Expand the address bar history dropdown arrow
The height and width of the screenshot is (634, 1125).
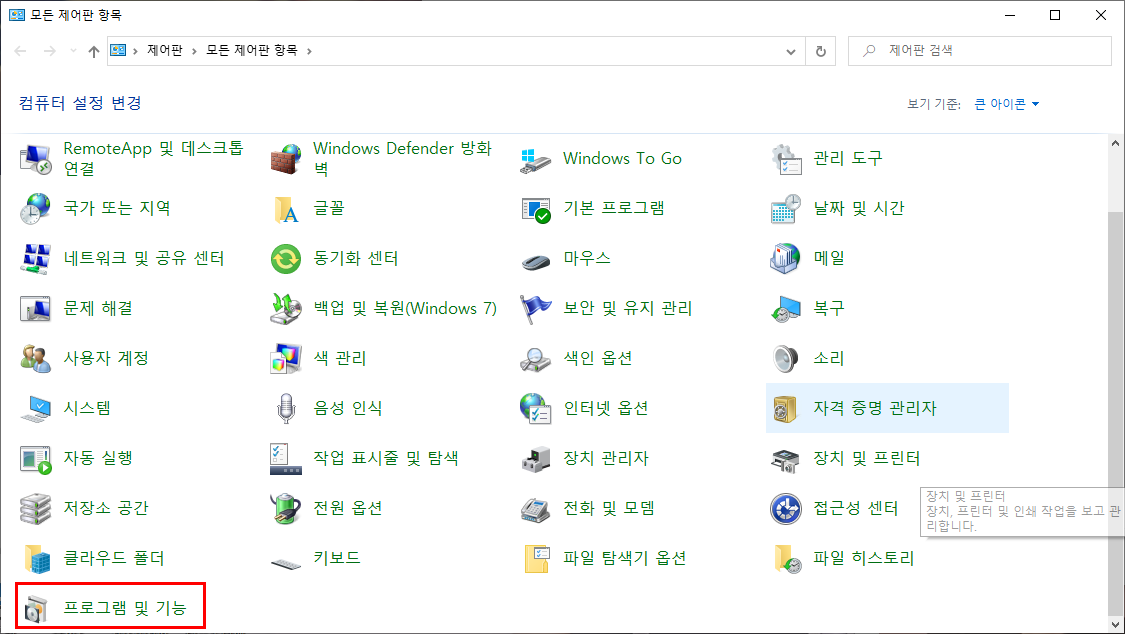click(x=791, y=51)
